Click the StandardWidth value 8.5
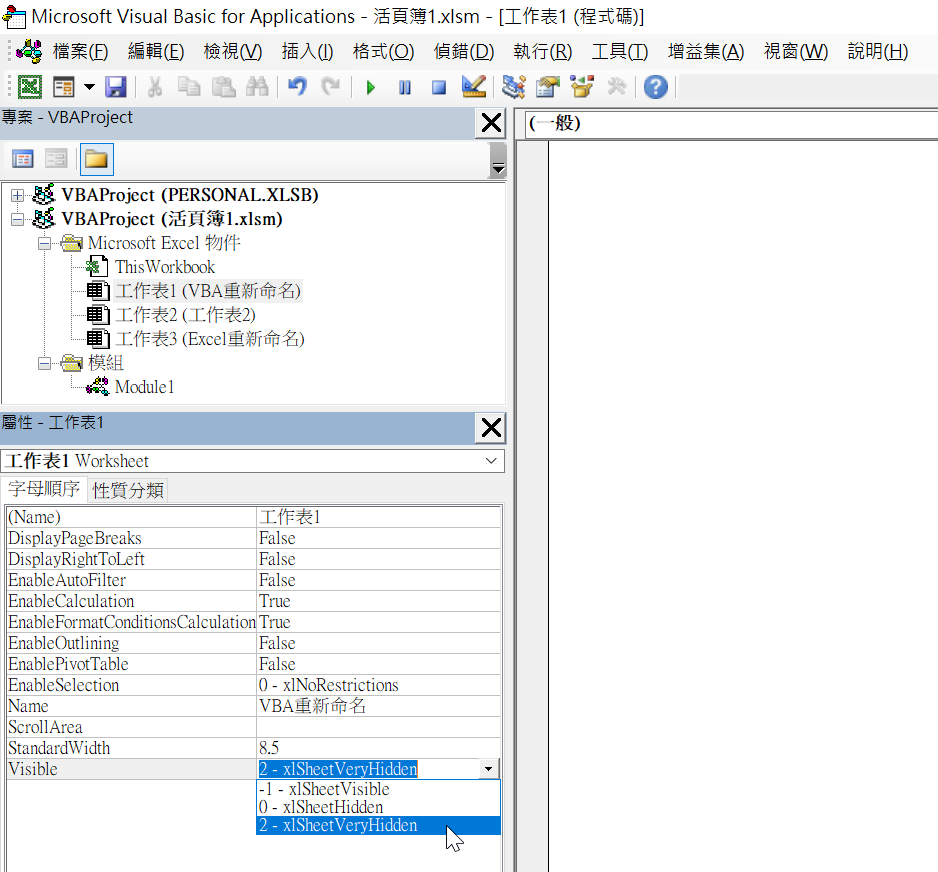This screenshot has width=938, height=872. [379, 748]
